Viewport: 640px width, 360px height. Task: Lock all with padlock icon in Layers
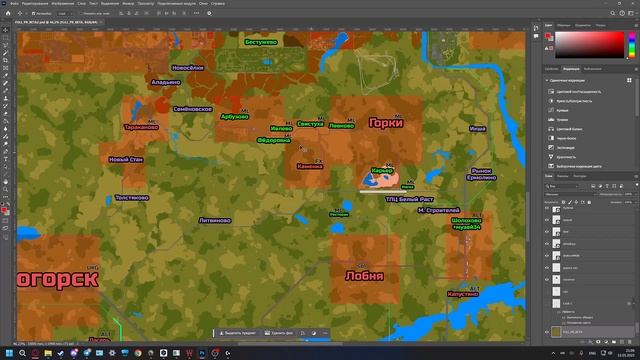click(x=589, y=202)
